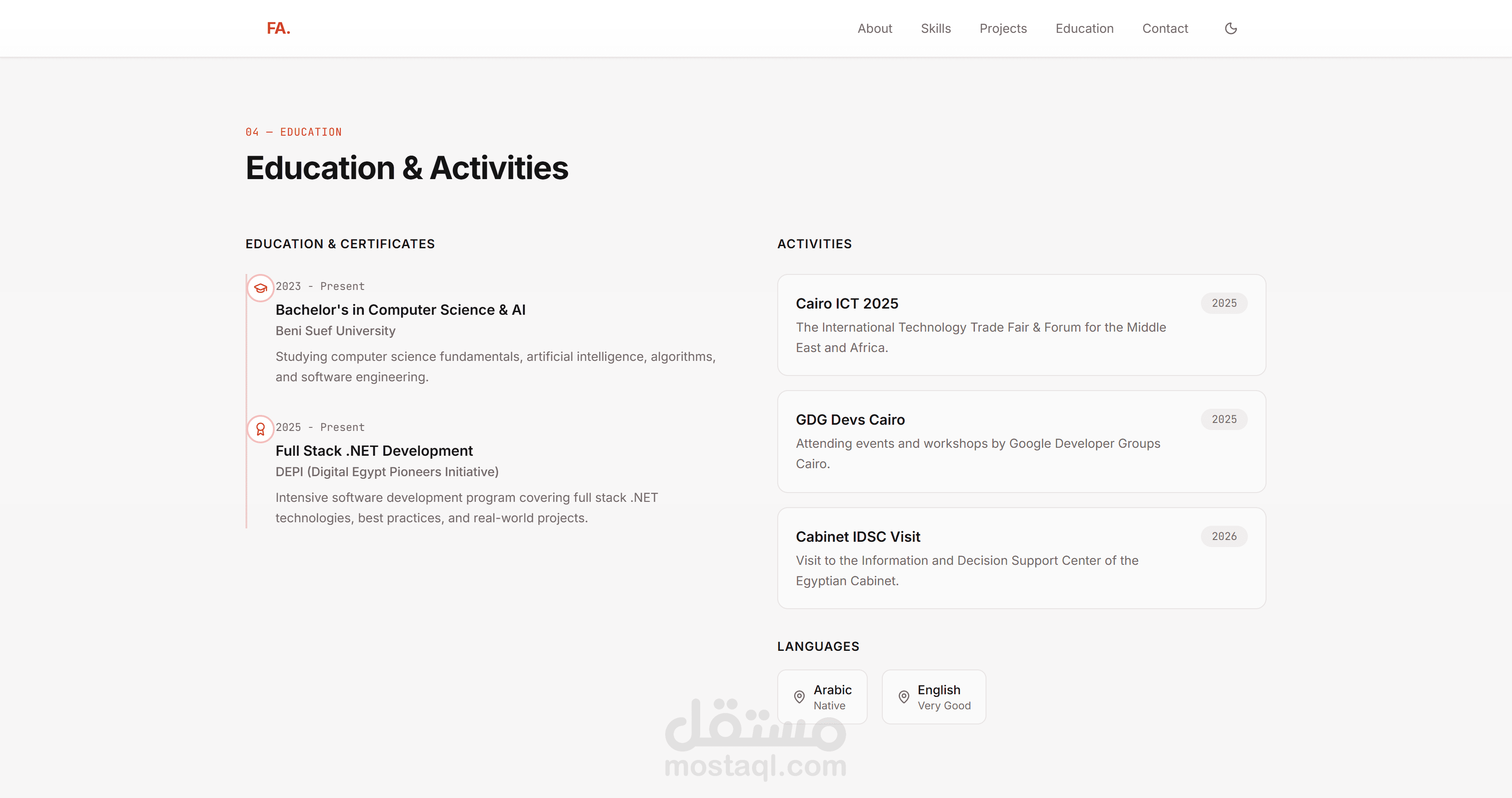The height and width of the screenshot is (798, 1512).
Task: Click the 2025 badge on Cairo ICT
Action: point(1224,303)
